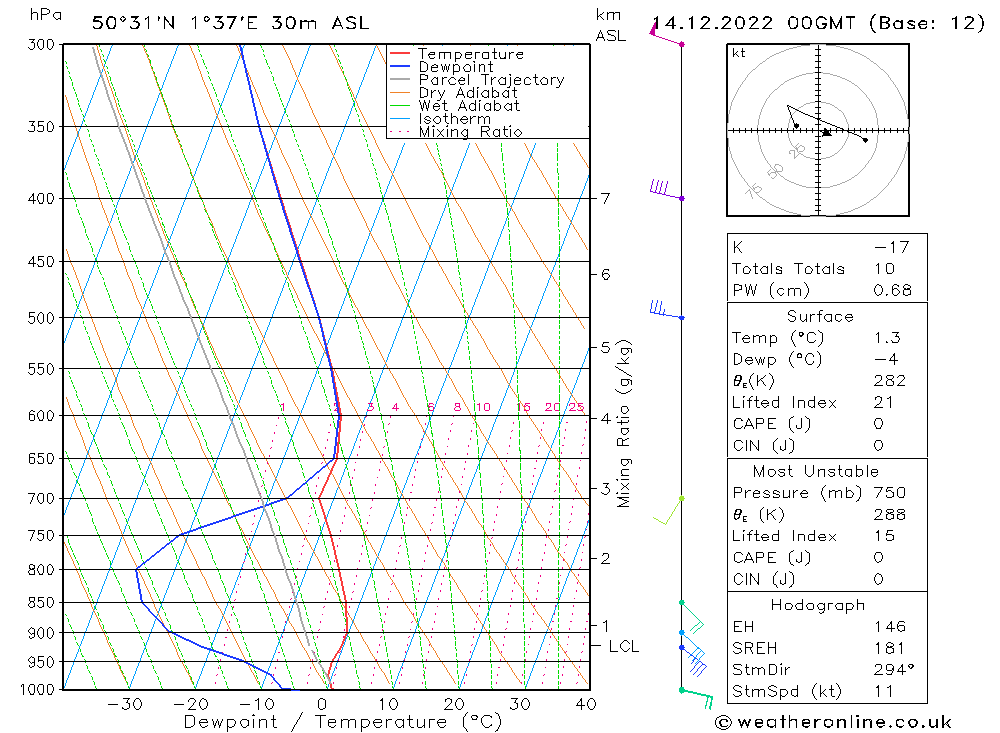
Task: Click the kt label in hodograph
Action: [739, 53]
